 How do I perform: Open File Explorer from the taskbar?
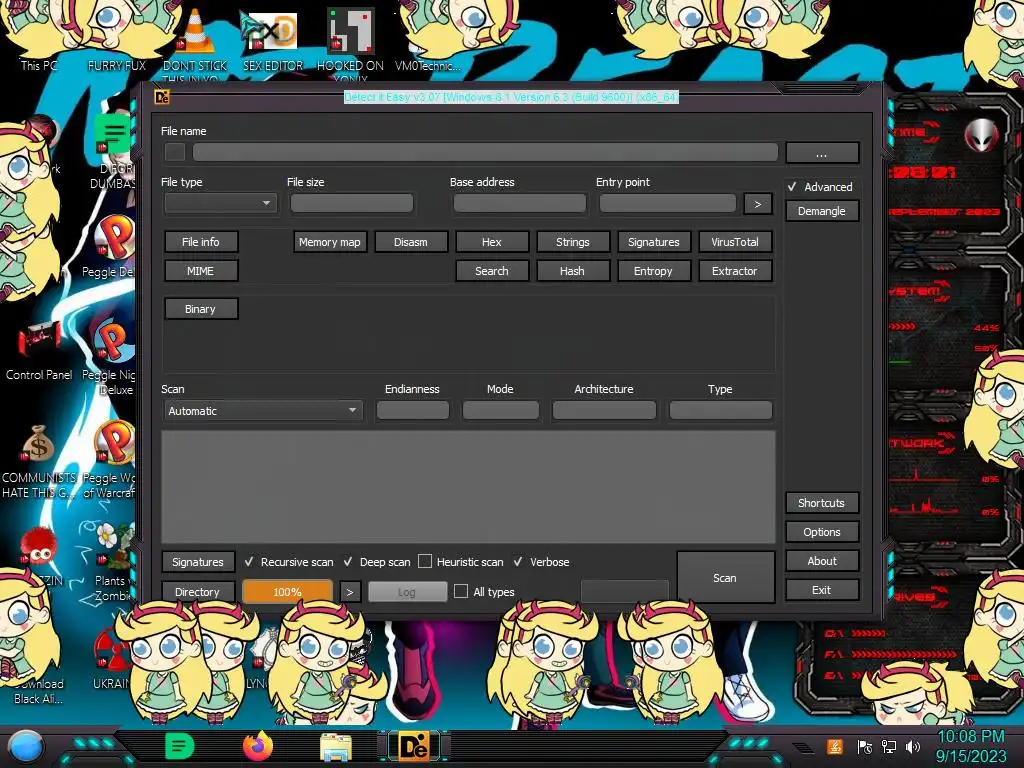[336, 748]
